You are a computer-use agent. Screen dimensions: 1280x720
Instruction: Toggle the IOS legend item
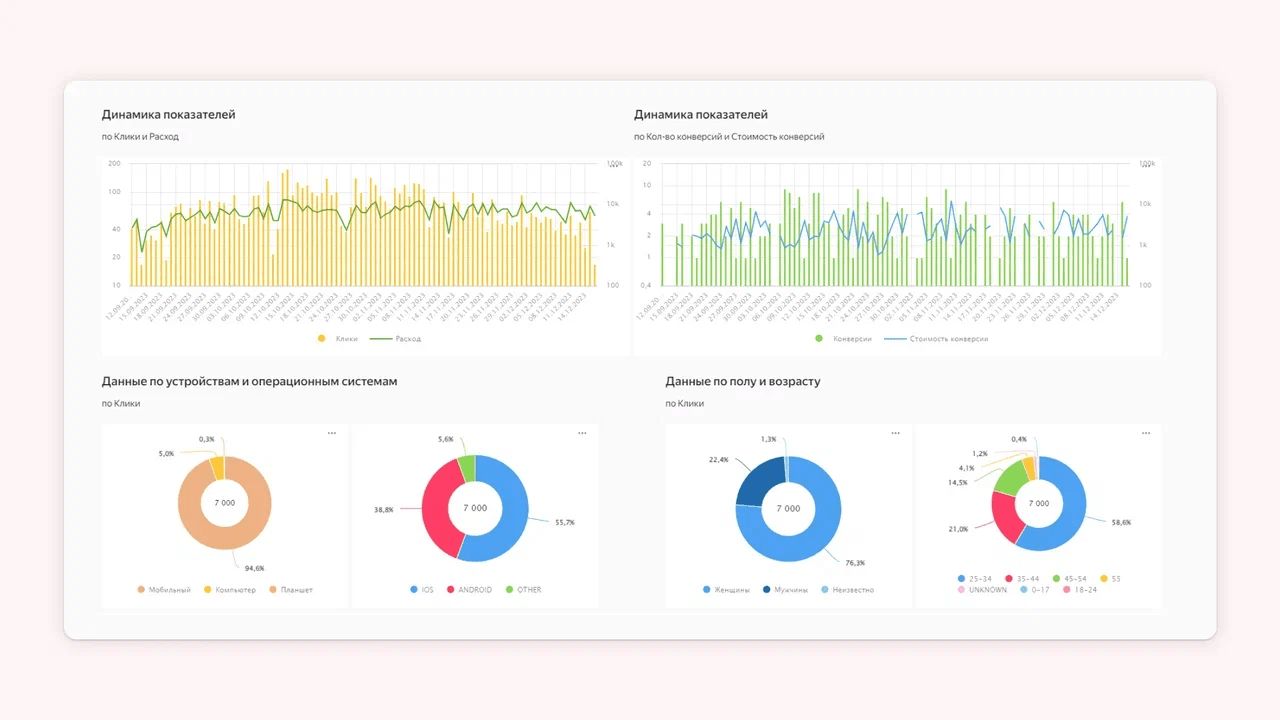click(x=421, y=590)
